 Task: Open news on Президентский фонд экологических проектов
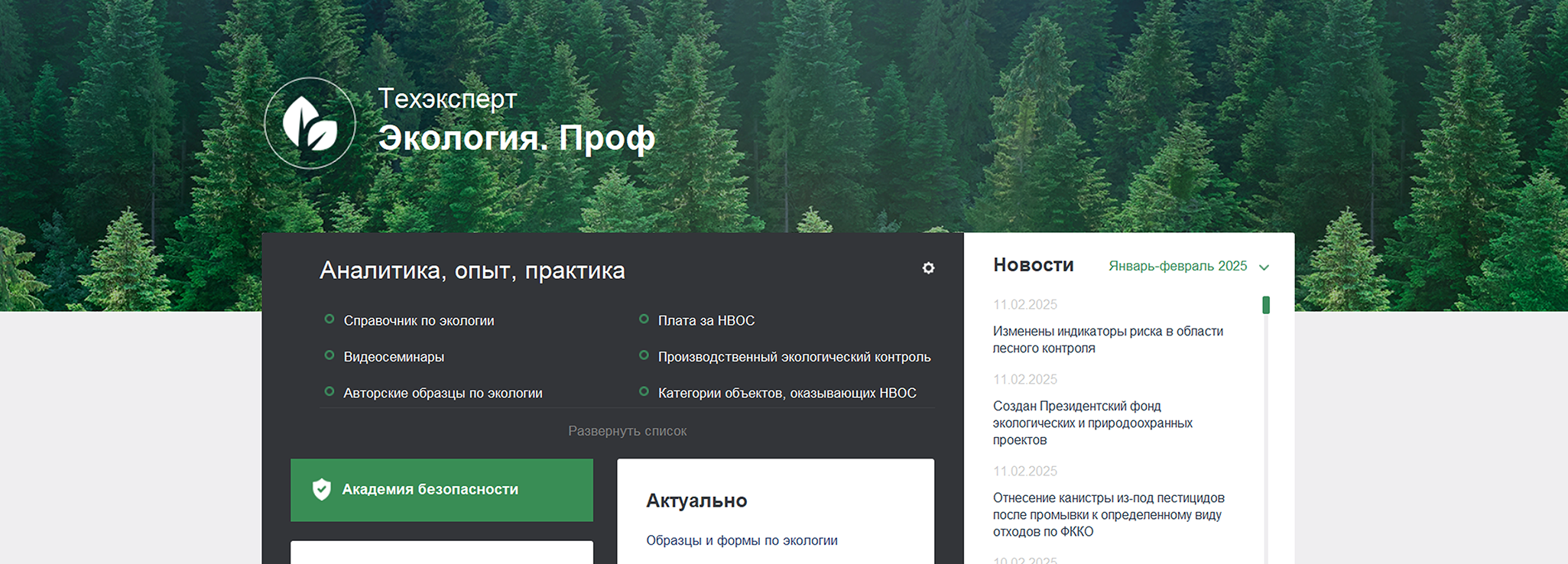[x=1092, y=423]
